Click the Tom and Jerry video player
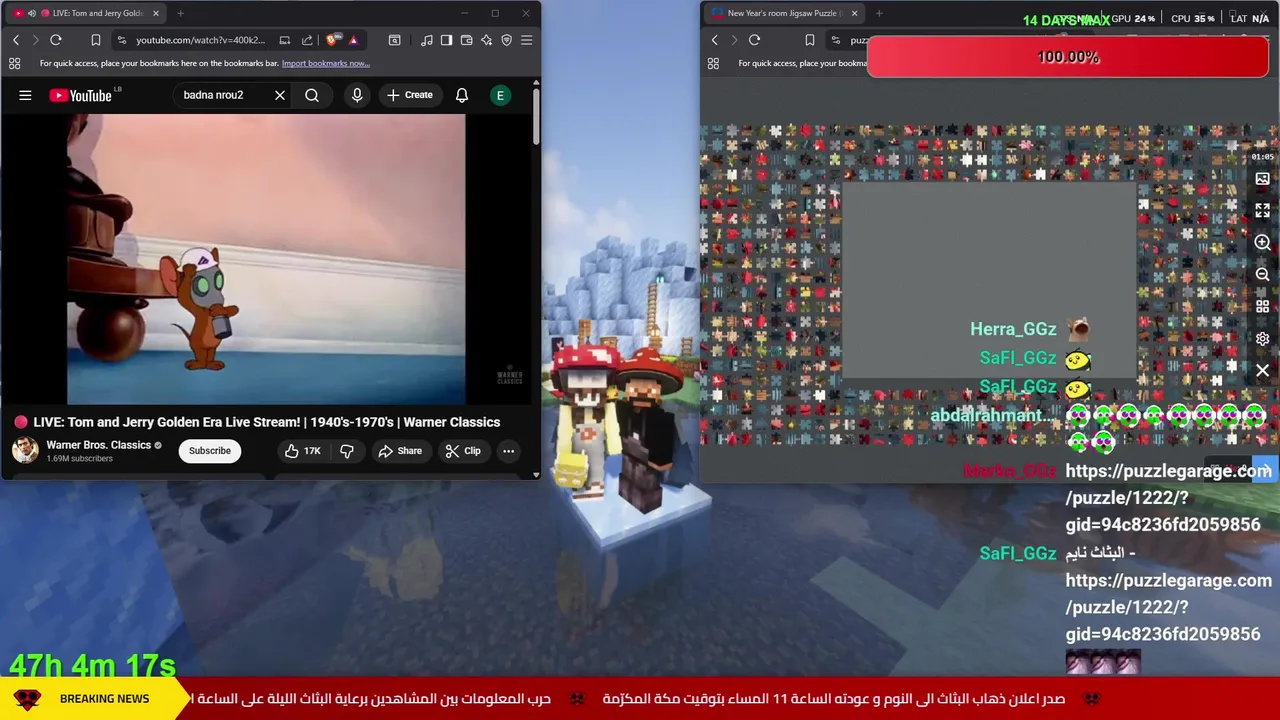This screenshot has height=720, width=1280. pos(266,259)
